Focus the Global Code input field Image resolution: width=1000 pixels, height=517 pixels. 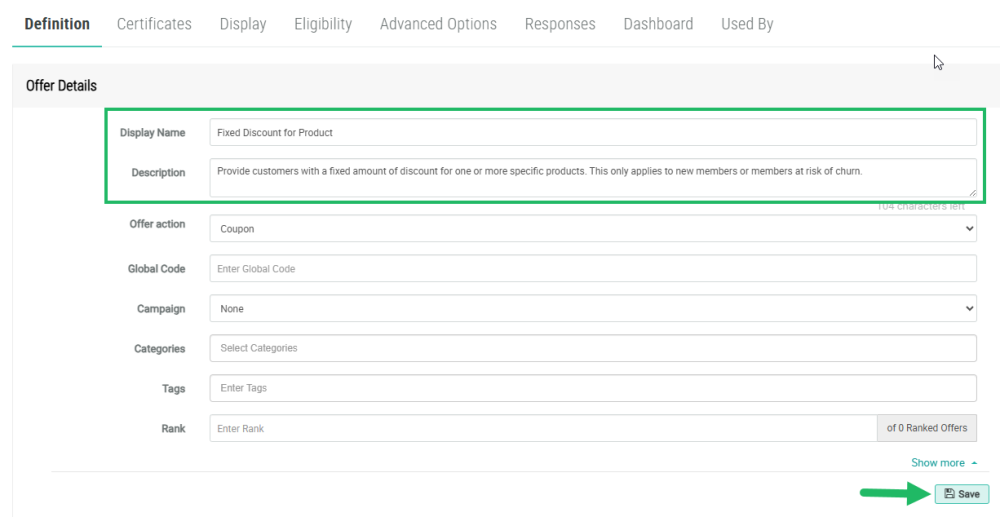click(592, 269)
